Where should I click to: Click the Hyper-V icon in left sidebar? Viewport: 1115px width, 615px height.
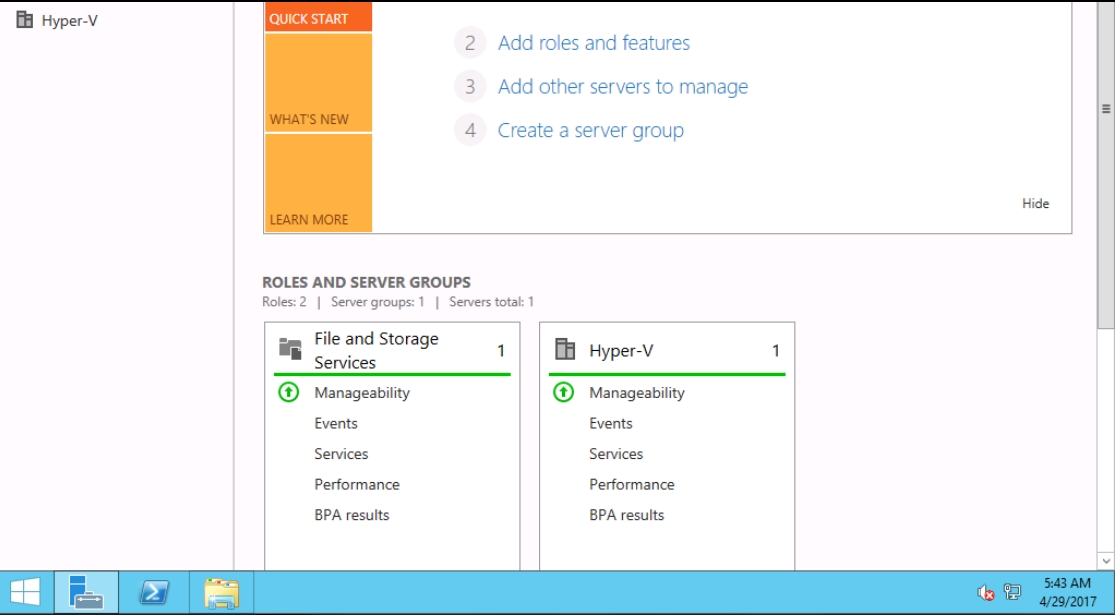click(x=25, y=20)
